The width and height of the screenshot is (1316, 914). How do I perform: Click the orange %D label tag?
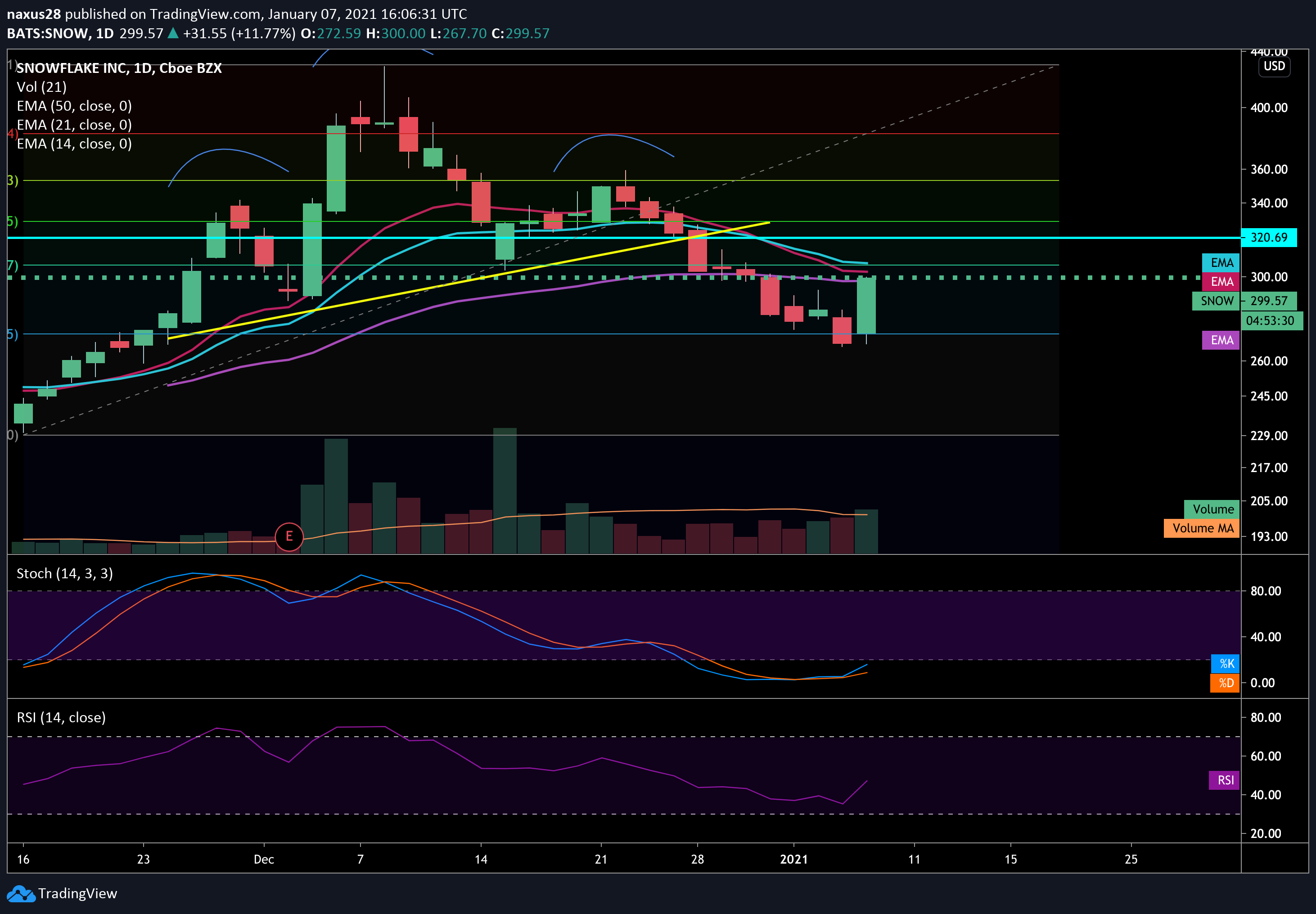click(x=1225, y=683)
